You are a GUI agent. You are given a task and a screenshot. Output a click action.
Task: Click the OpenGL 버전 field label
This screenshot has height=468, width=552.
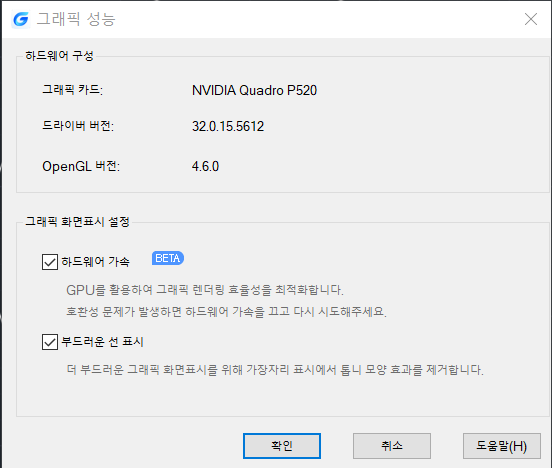pos(81,166)
